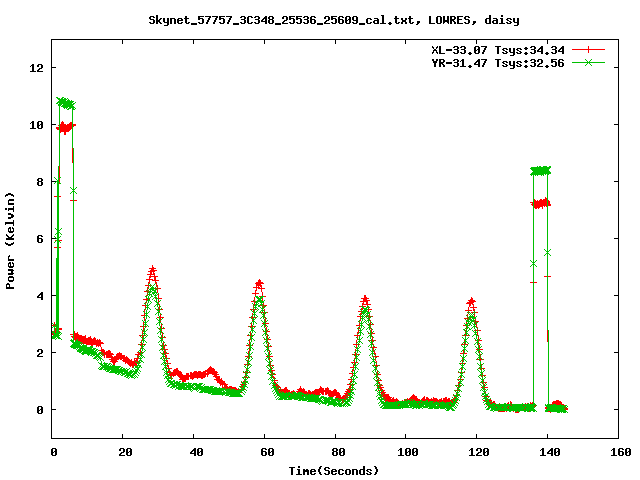
Task: Click the top of the red peak near 28 seconds
Action: tap(152, 269)
